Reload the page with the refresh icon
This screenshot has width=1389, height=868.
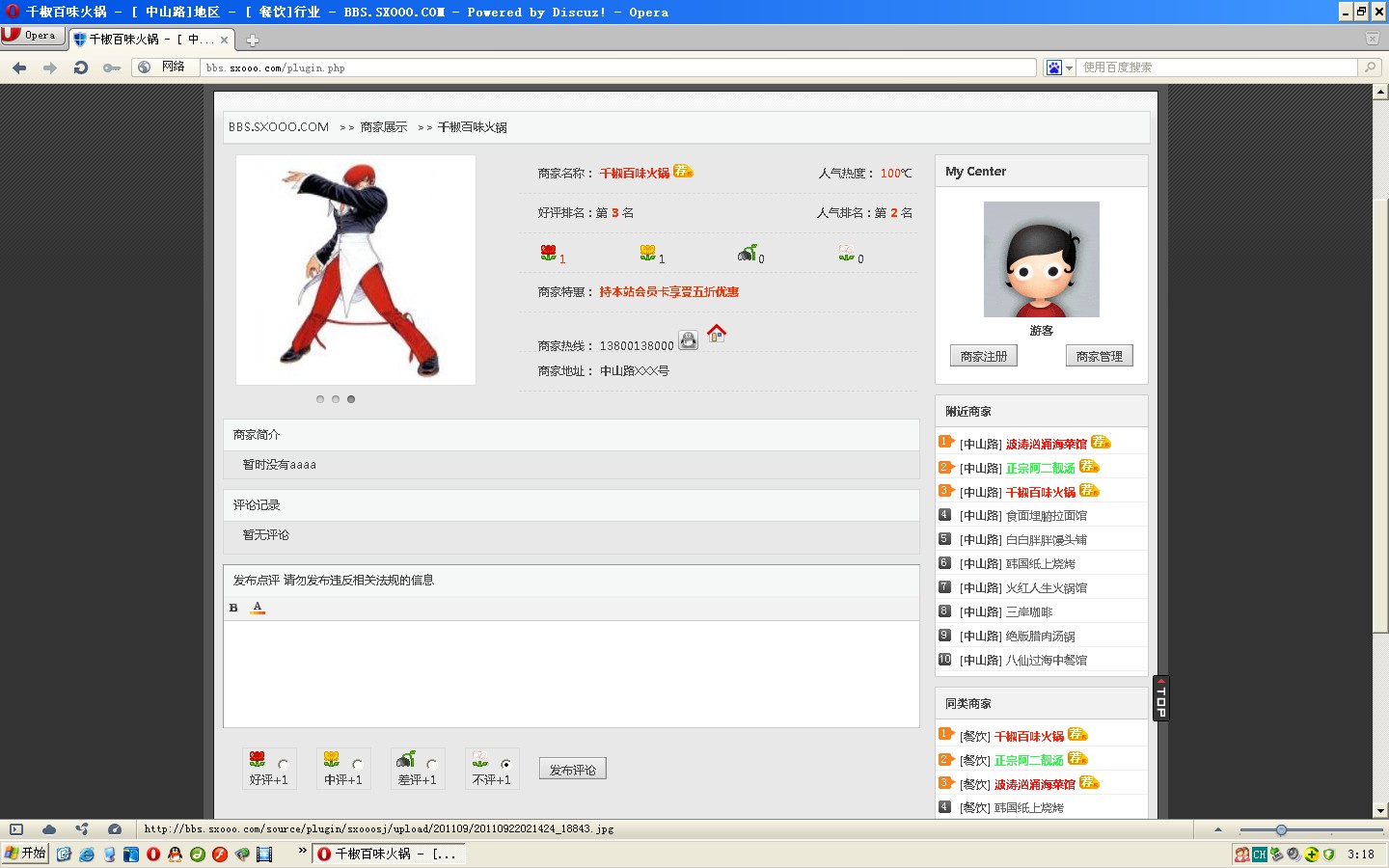tap(81, 68)
